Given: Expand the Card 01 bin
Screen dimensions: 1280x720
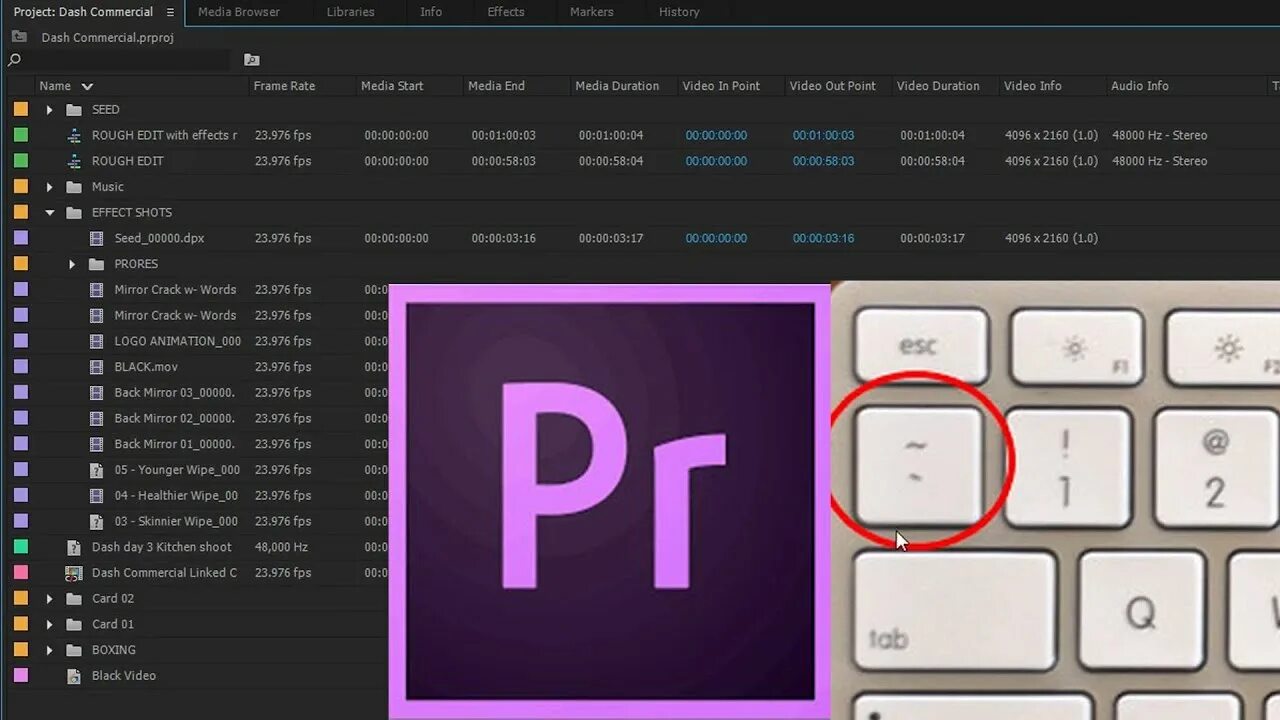Looking at the screenshot, I should coord(49,625).
